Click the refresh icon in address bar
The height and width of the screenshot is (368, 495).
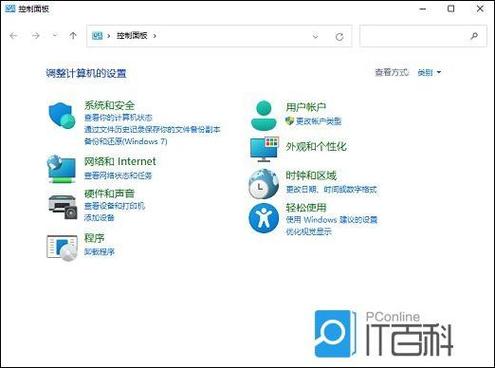[x=339, y=36]
